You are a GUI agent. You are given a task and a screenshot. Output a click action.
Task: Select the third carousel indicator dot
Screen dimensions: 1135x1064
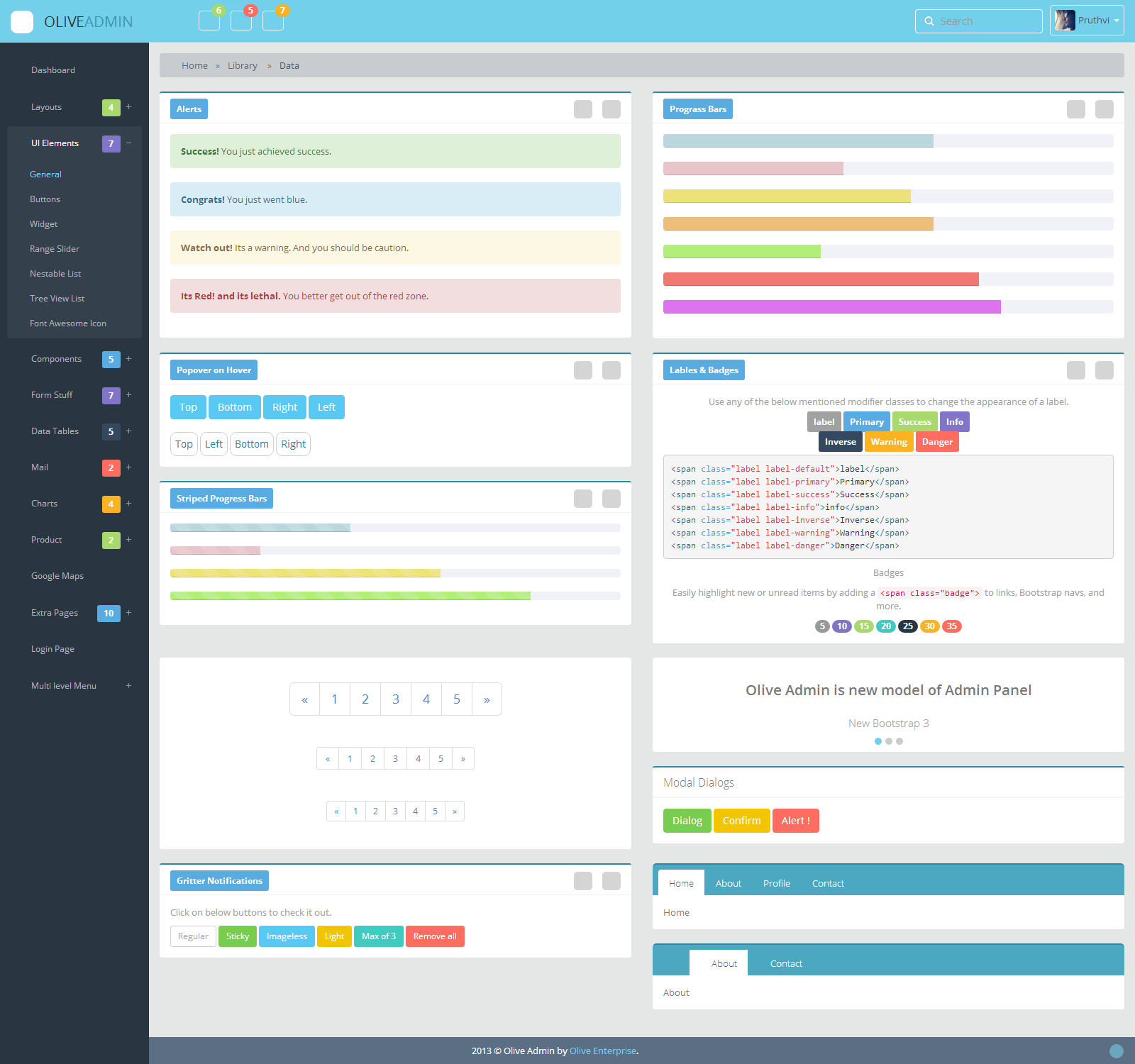point(899,741)
